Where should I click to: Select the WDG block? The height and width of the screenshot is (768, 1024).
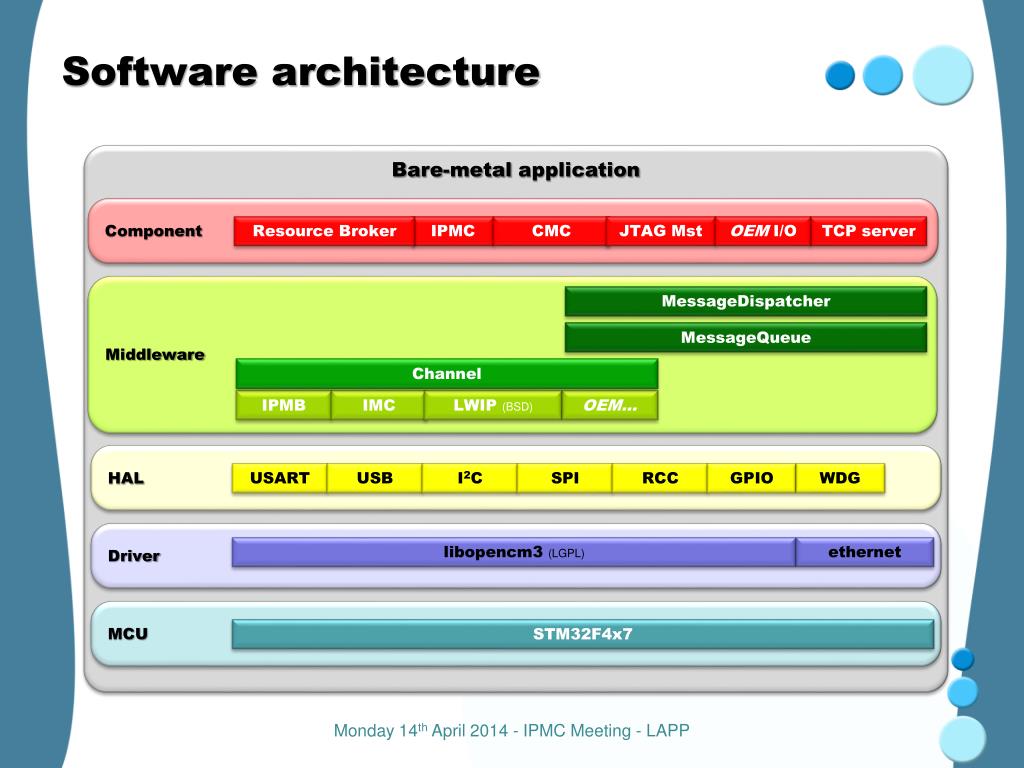click(x=840, y=478)
